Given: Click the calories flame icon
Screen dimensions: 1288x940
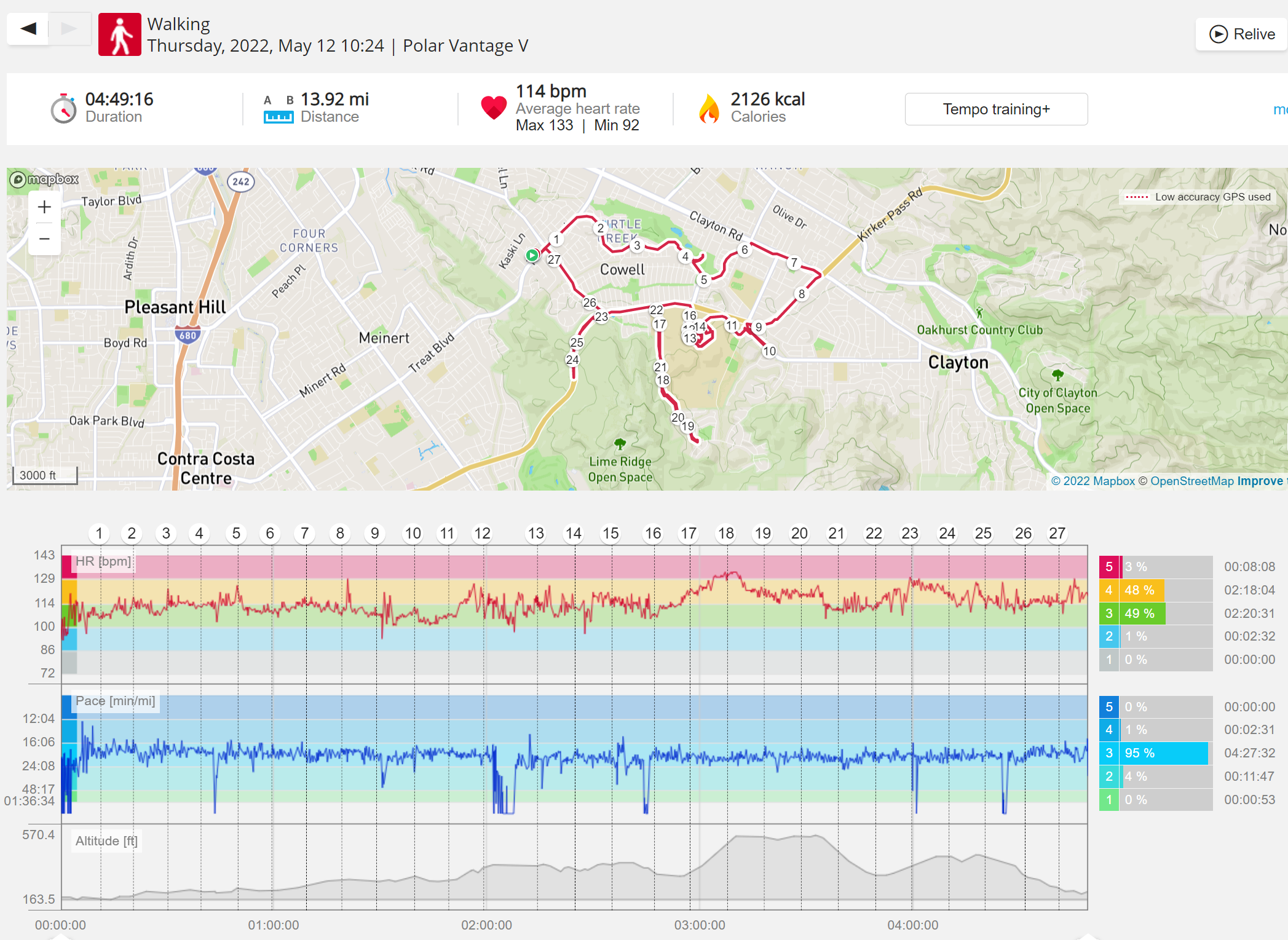Looking at the screenshot, I should pos(709,109).
